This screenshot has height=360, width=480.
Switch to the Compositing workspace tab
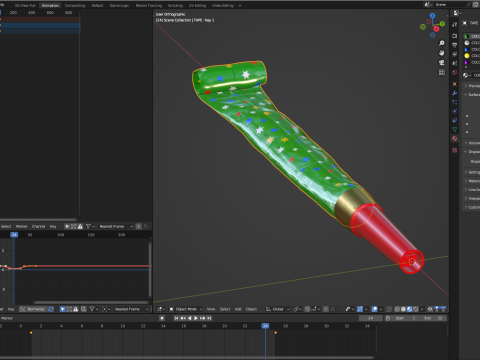75,5
